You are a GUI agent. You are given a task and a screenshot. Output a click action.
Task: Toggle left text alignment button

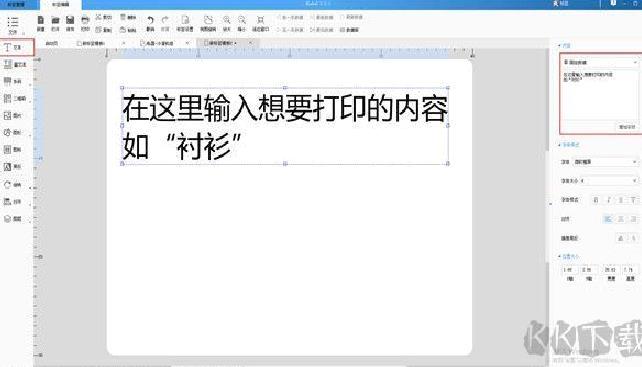click(608, 219)
